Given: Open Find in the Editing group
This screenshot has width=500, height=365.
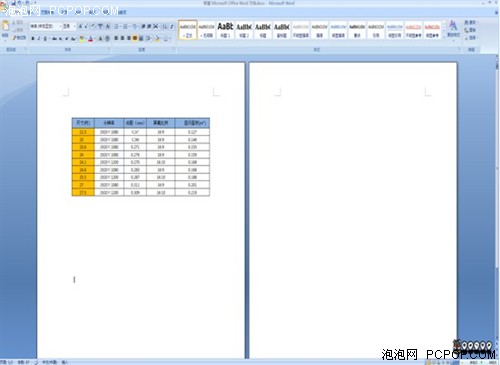Looking at the screenshot, I should [471, 22].
